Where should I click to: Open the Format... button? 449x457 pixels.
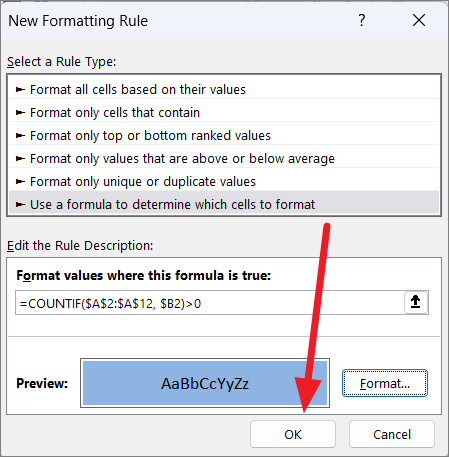(x=385, y=383)
